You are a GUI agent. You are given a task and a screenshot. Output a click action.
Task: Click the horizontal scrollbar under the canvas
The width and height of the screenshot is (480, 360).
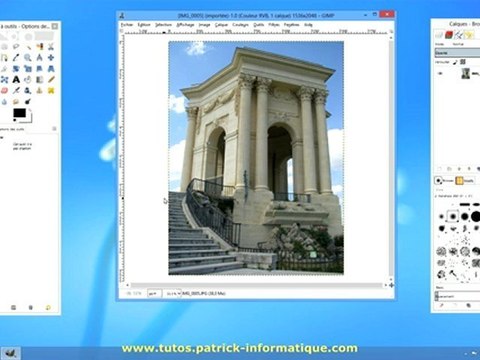(256, 285)
